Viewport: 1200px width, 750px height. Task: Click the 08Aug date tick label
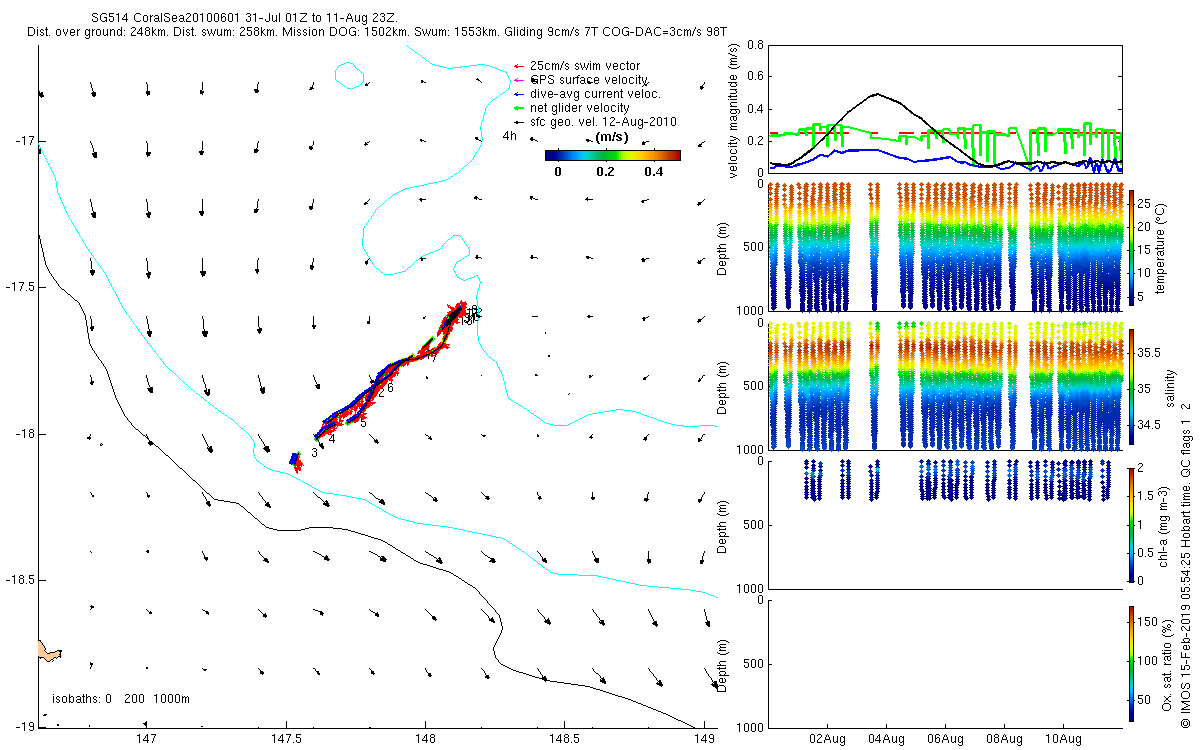pos(1003,740)
